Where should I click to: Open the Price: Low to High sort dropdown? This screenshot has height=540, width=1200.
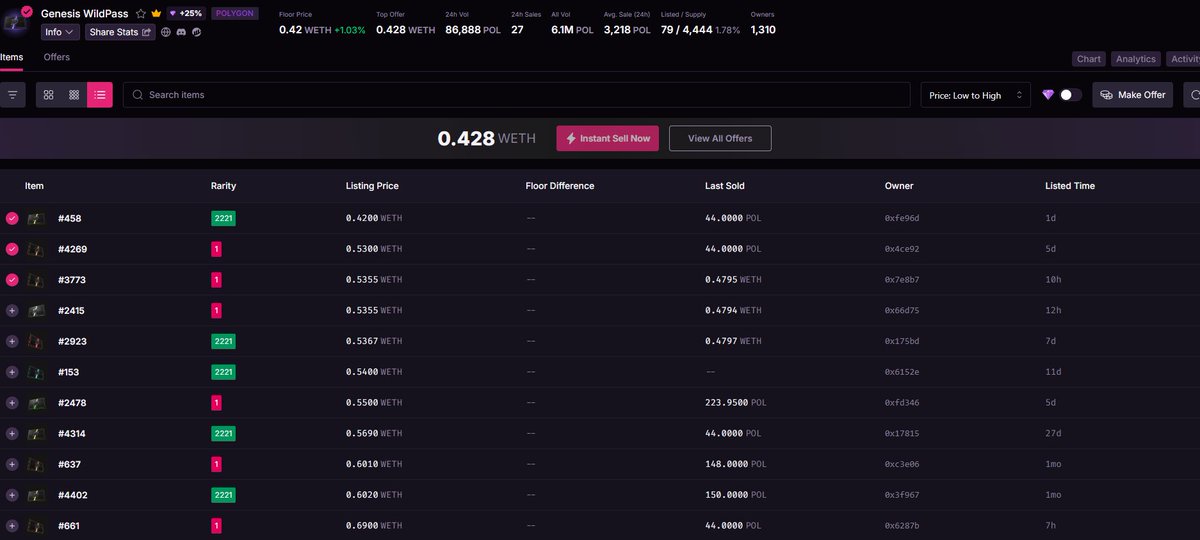pyautogui.click(x=976, y=95)
